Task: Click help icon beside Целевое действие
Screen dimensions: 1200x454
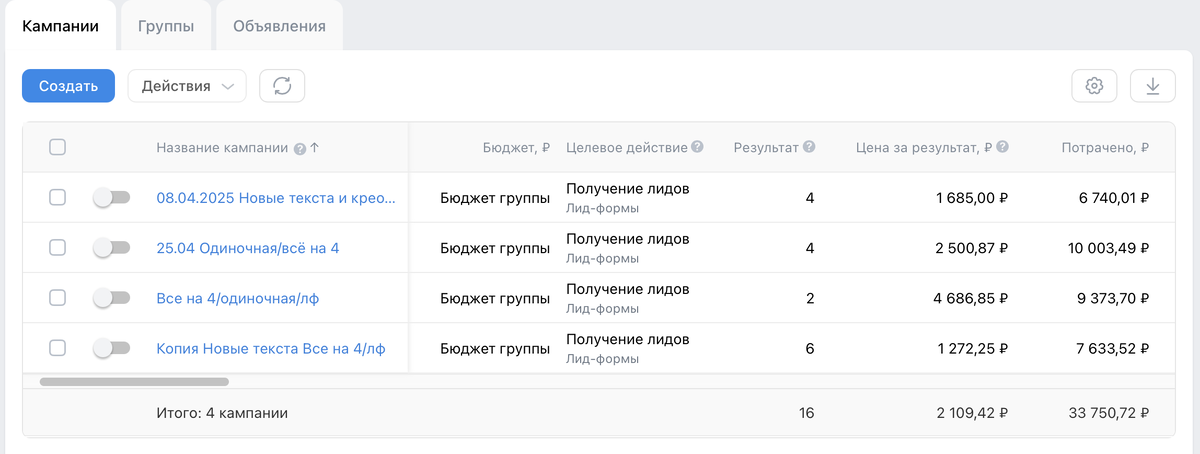Action: pos(697,147)
